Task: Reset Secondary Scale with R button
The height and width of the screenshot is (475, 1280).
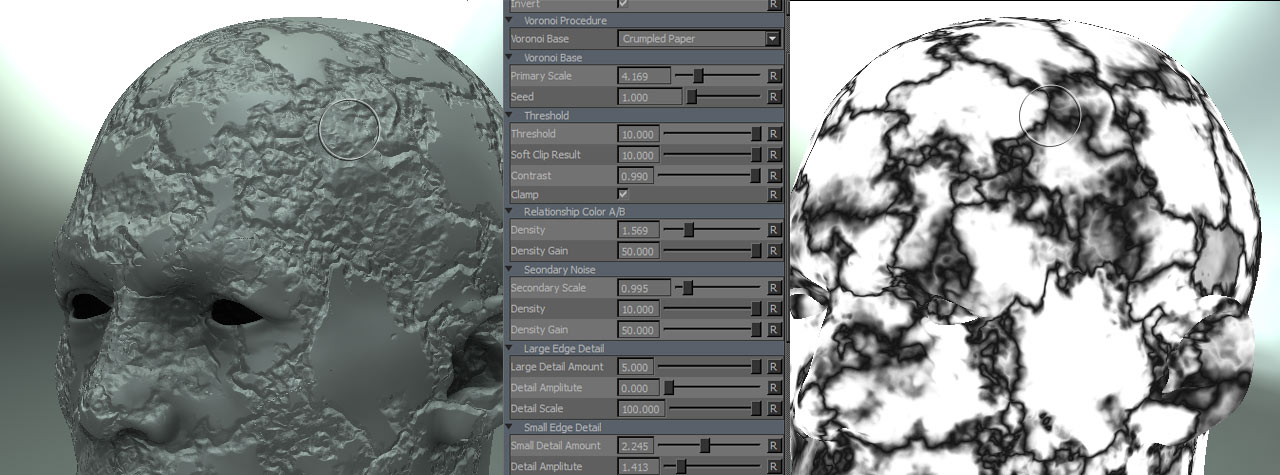Action: pos(773,288)
